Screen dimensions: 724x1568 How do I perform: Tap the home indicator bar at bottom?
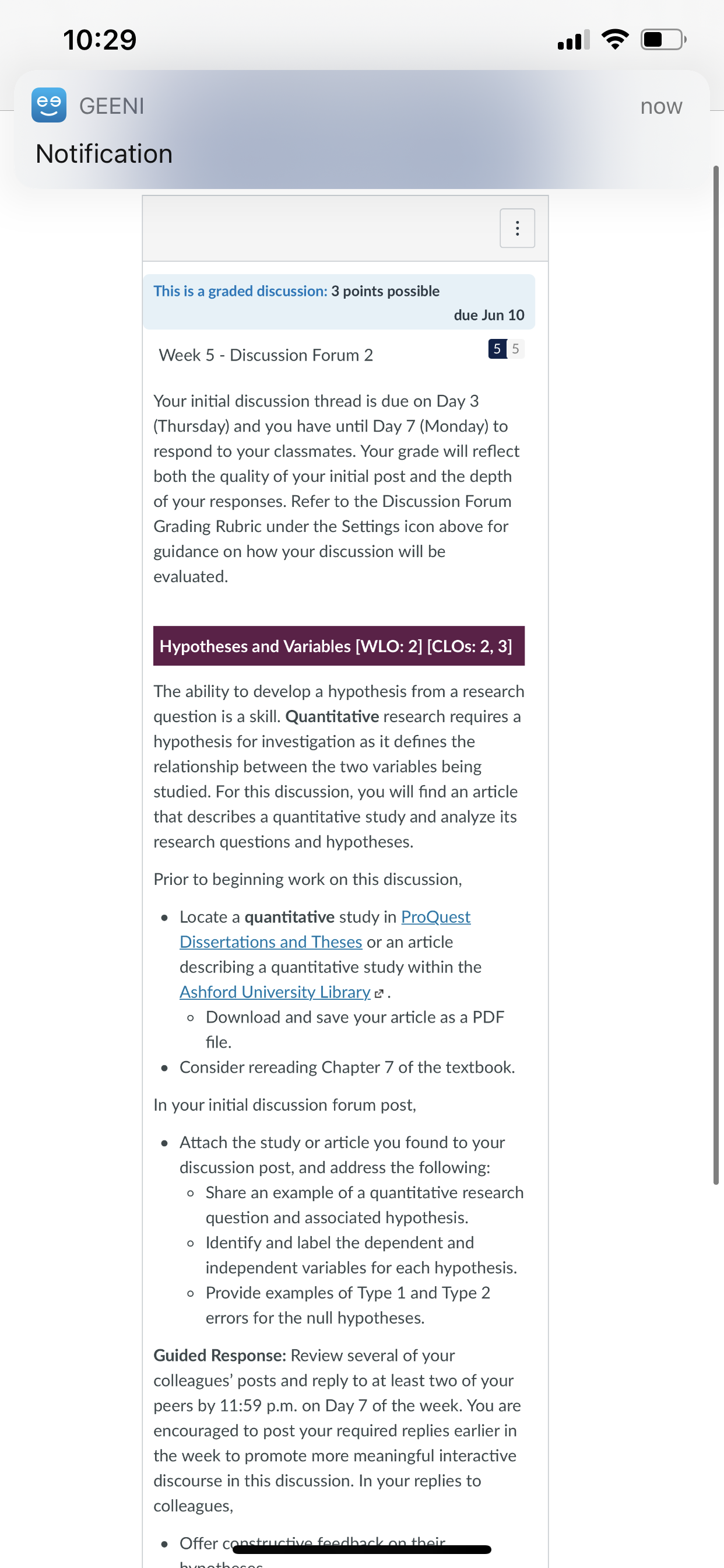[x=362, y=1549]
